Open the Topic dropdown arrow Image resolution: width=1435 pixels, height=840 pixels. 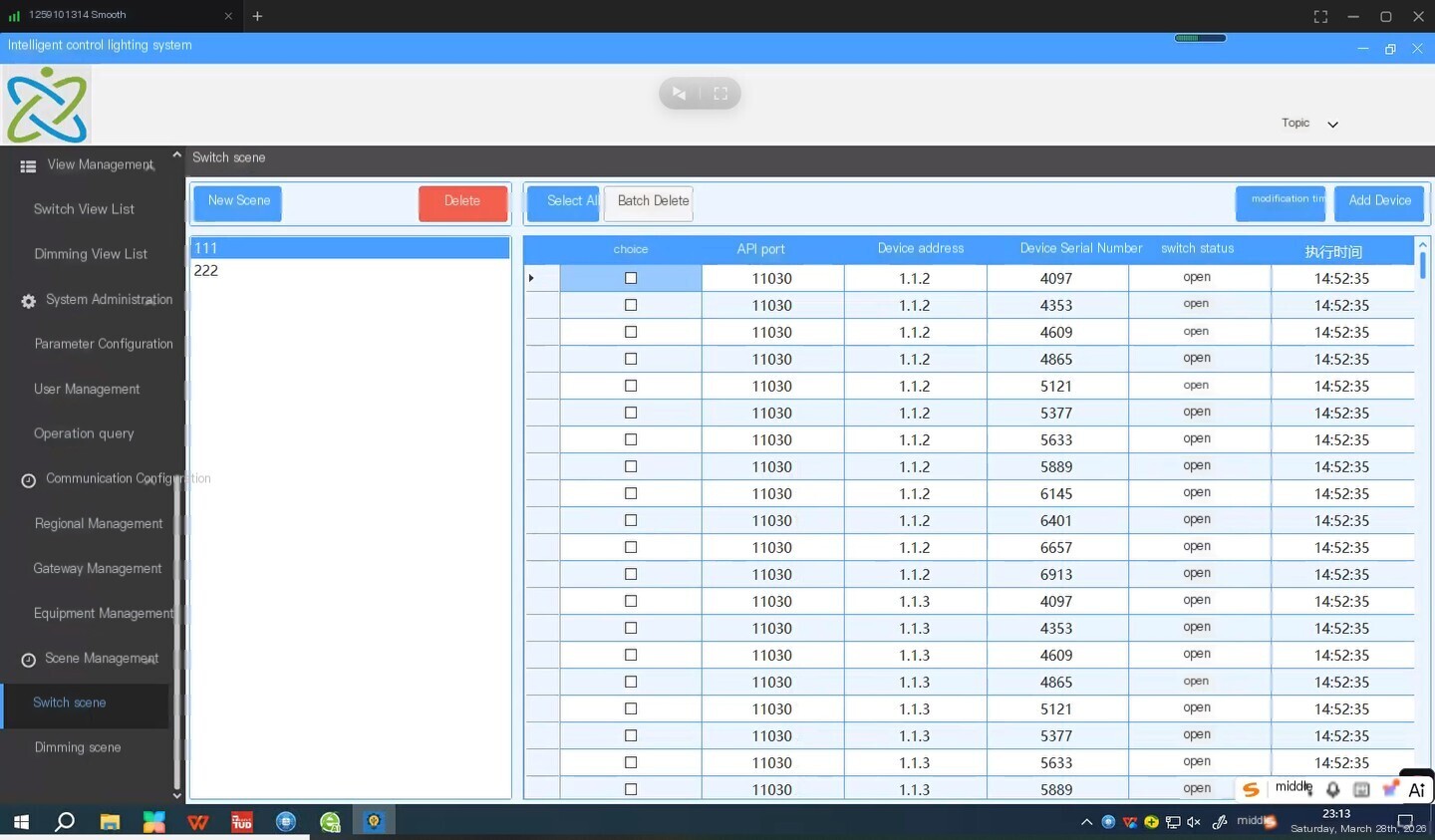[1332, 125]
